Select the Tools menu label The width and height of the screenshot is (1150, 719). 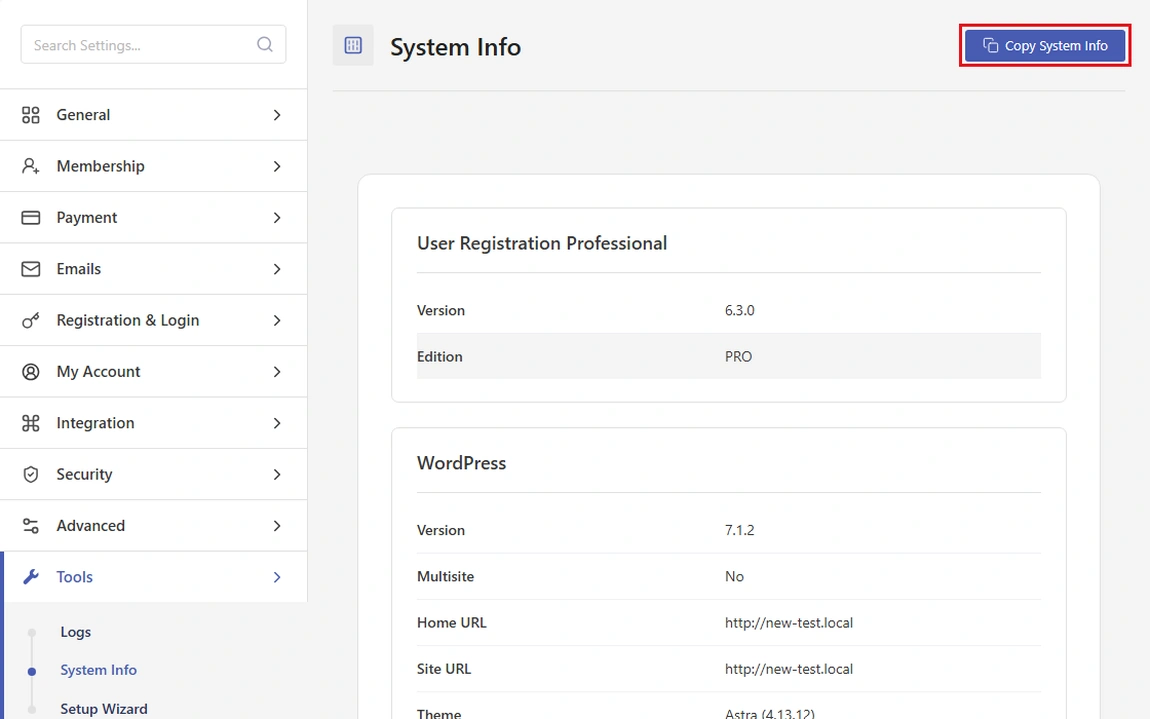75,577
